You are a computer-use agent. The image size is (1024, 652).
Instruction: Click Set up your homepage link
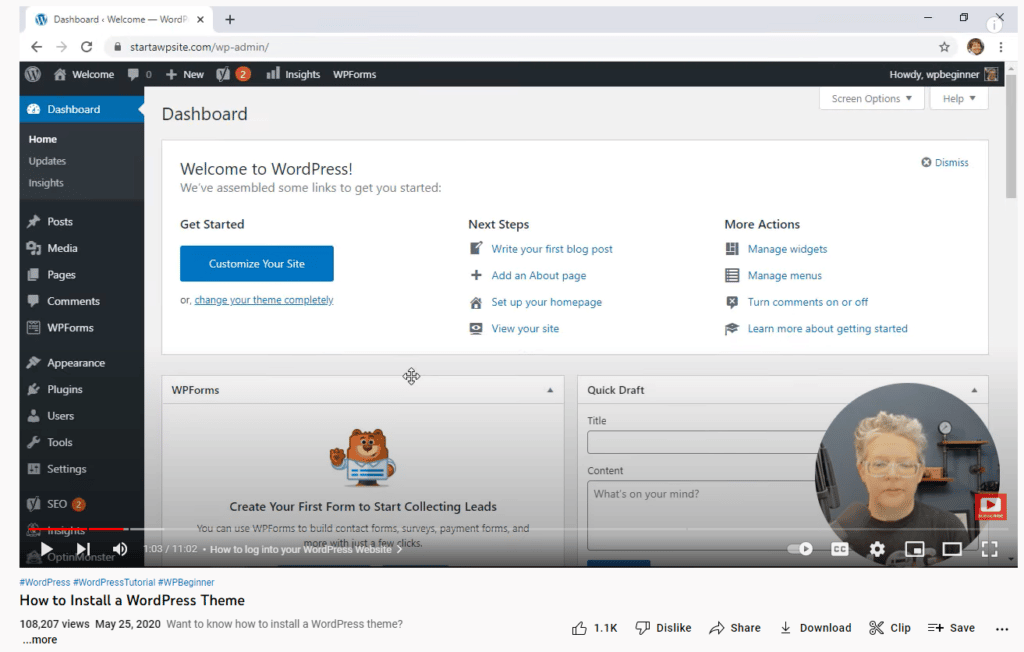click(x=547, y=302)
